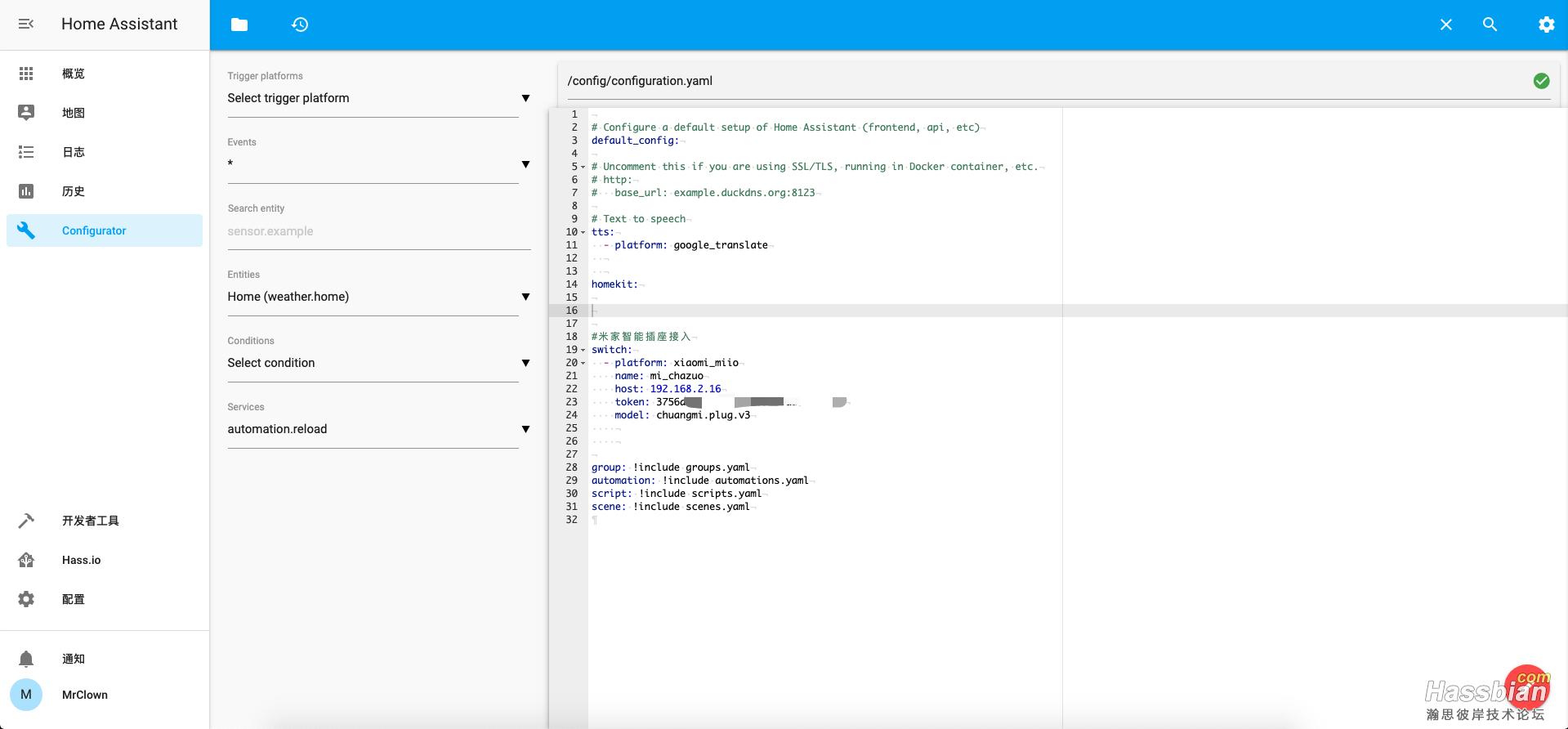This screenshot has width=1568, height=729.
Task: Click the MrClown user avatar
Action: [26, 695]
